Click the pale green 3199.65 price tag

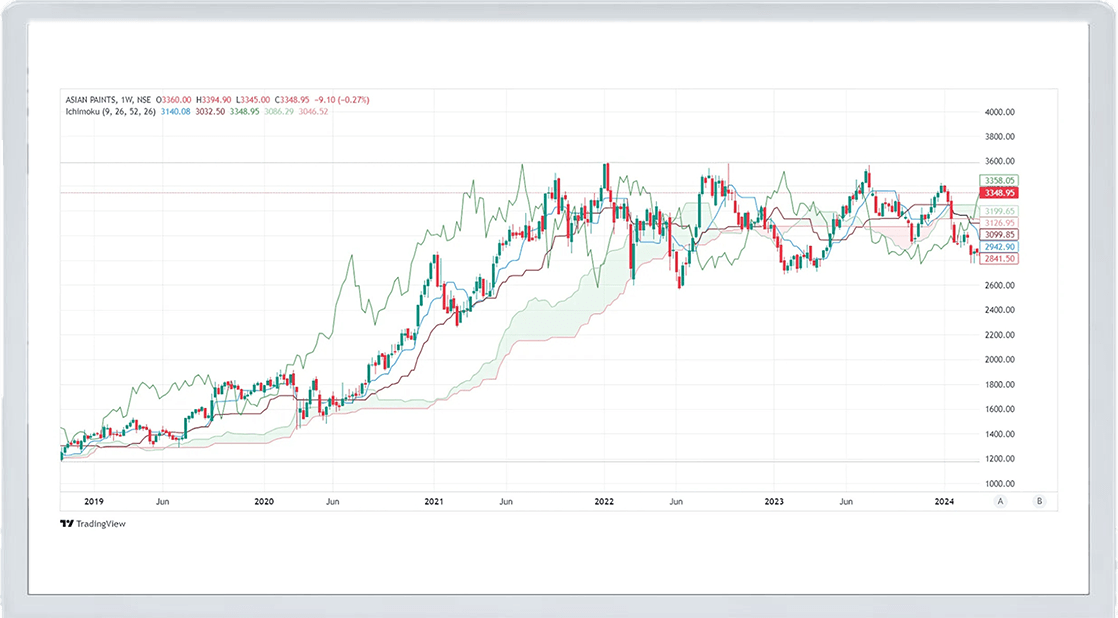[999, 212]
